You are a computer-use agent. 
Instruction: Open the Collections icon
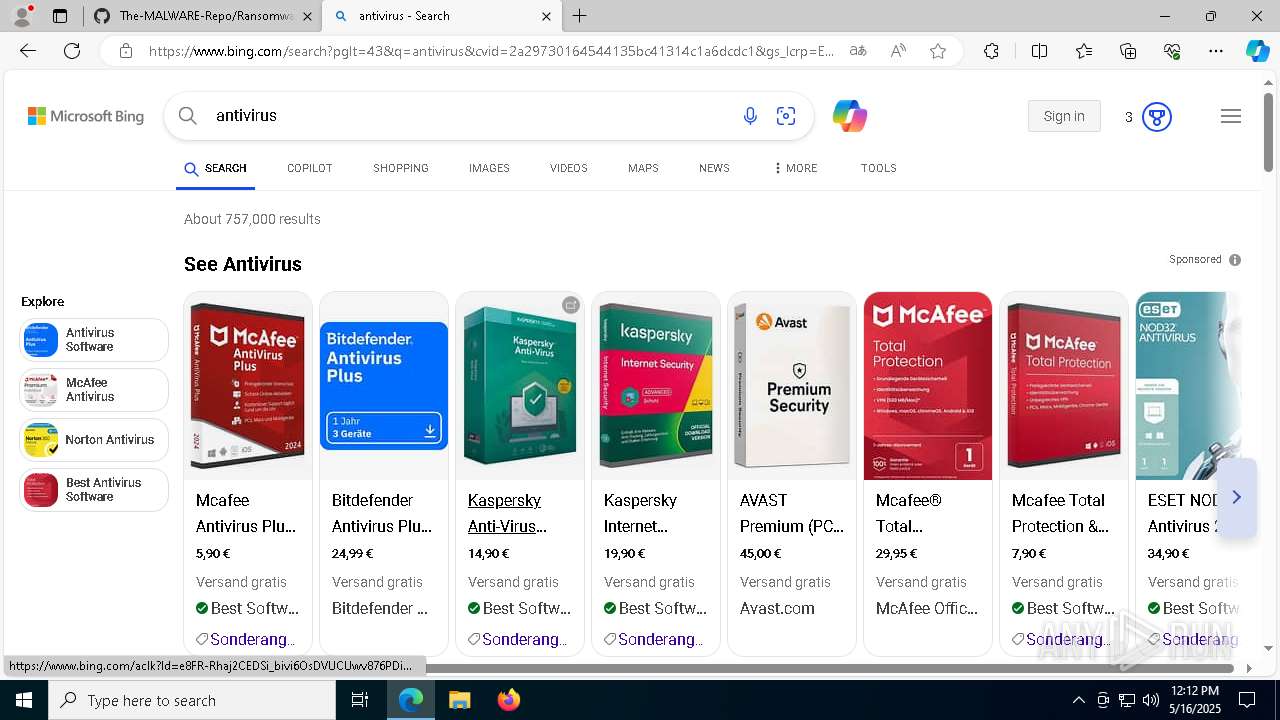(x=1128, y=51)
